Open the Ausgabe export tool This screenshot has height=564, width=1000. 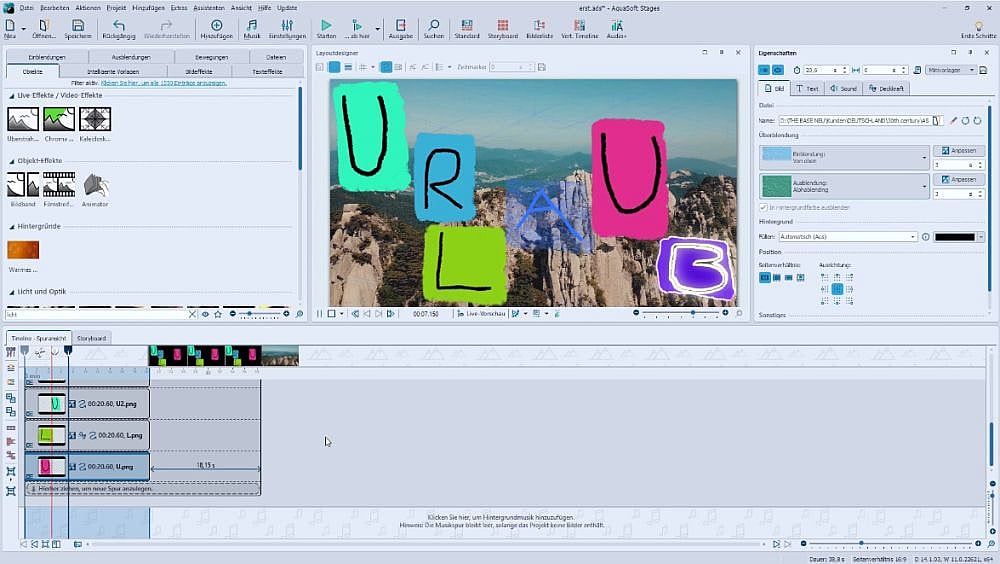[x=399, y=28]
